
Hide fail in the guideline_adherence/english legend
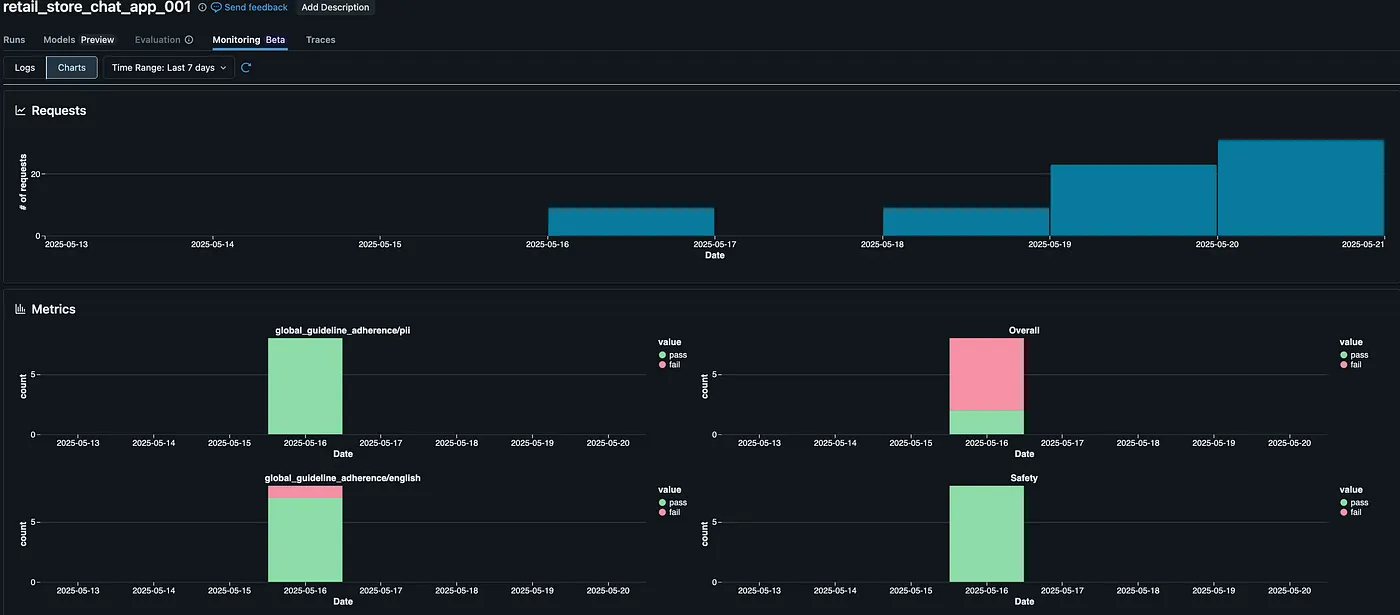coord(672,511)
